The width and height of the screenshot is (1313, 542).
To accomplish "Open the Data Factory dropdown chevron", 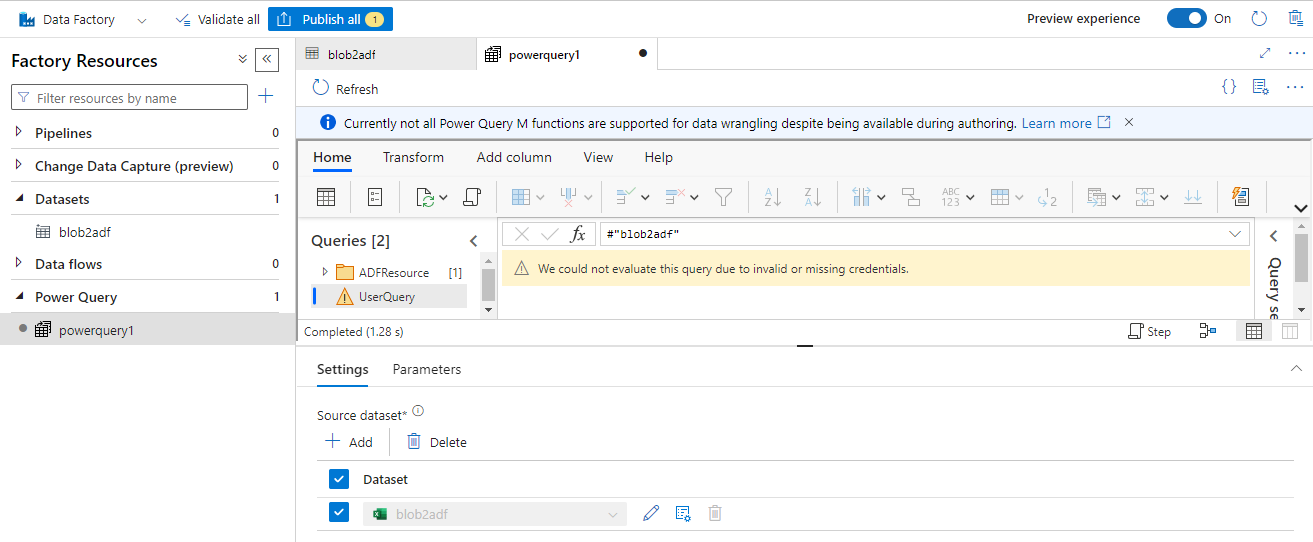I will [141, 20].
